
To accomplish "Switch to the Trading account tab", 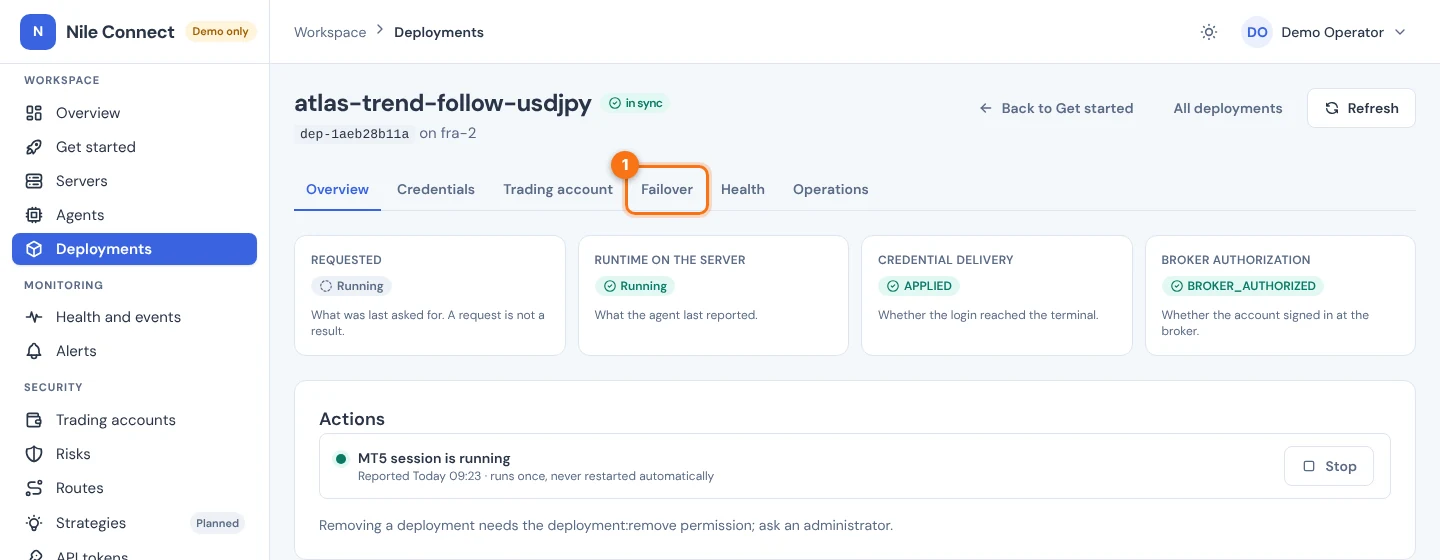I will [x=558, y=189].
